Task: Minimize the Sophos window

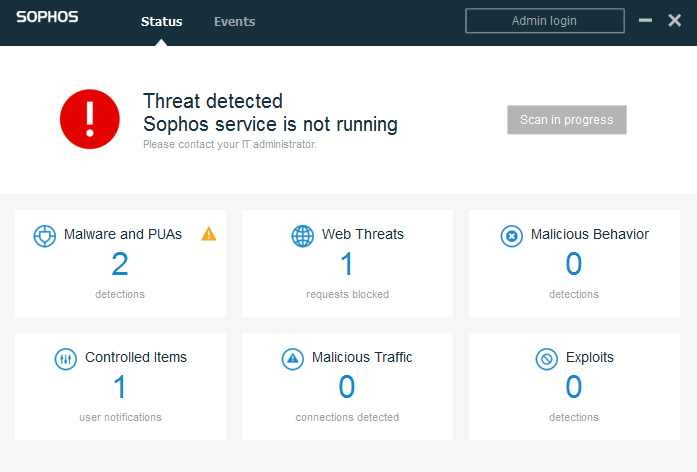Action: pyautogui.click(x=646, y=21)
